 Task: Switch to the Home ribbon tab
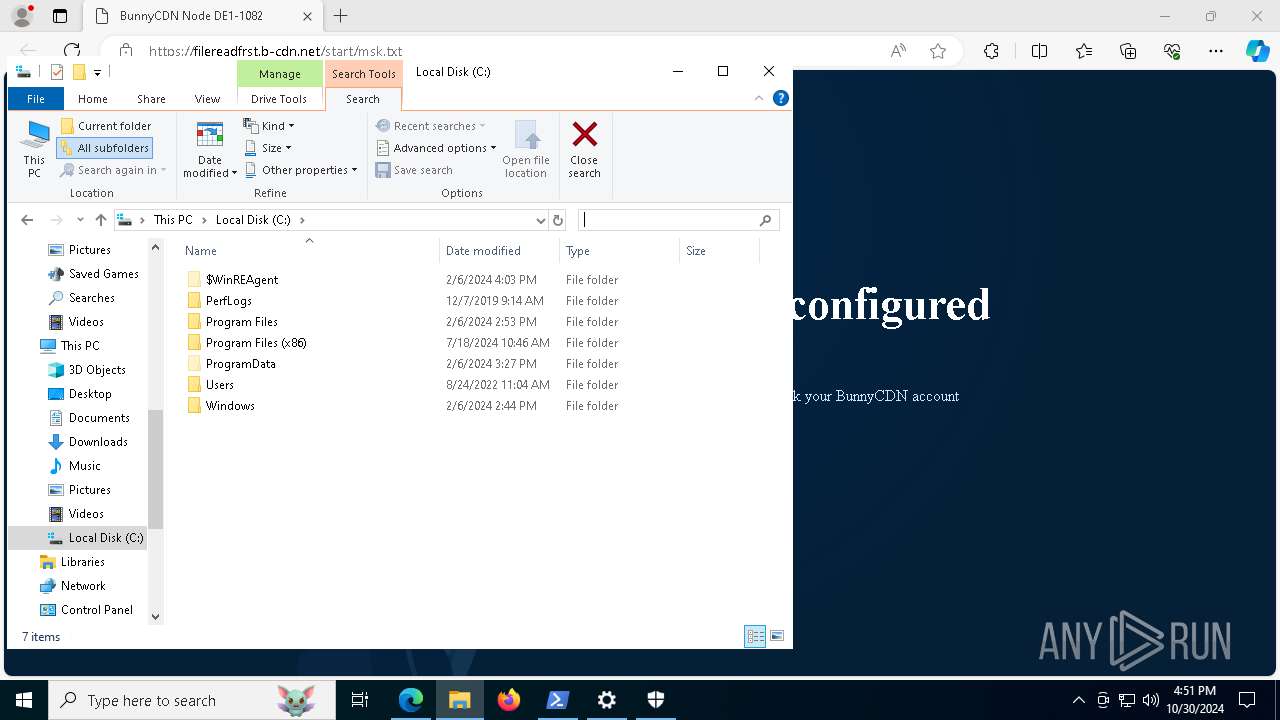(x=93, y=99)
